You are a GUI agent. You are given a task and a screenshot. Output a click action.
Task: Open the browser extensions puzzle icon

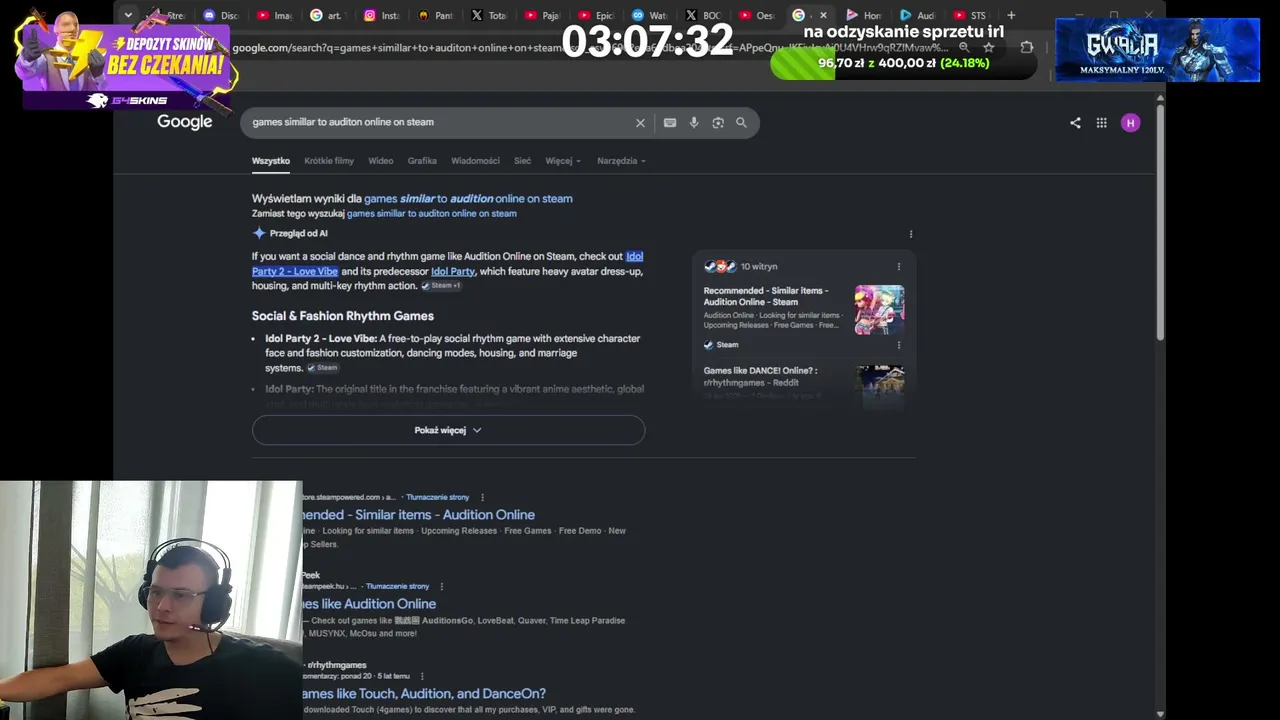click(1027, 47)
